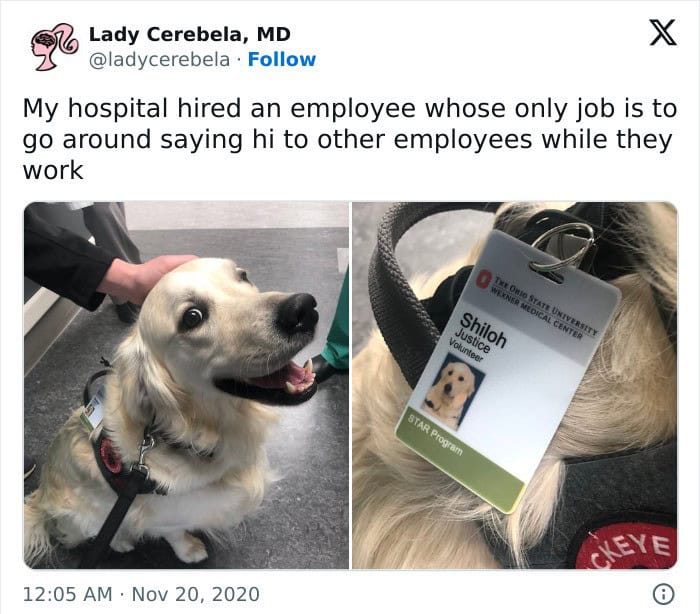This screenshot has width=700, height=614.
Task: Follow the @ladycerebela account
Action: [282, 59]
